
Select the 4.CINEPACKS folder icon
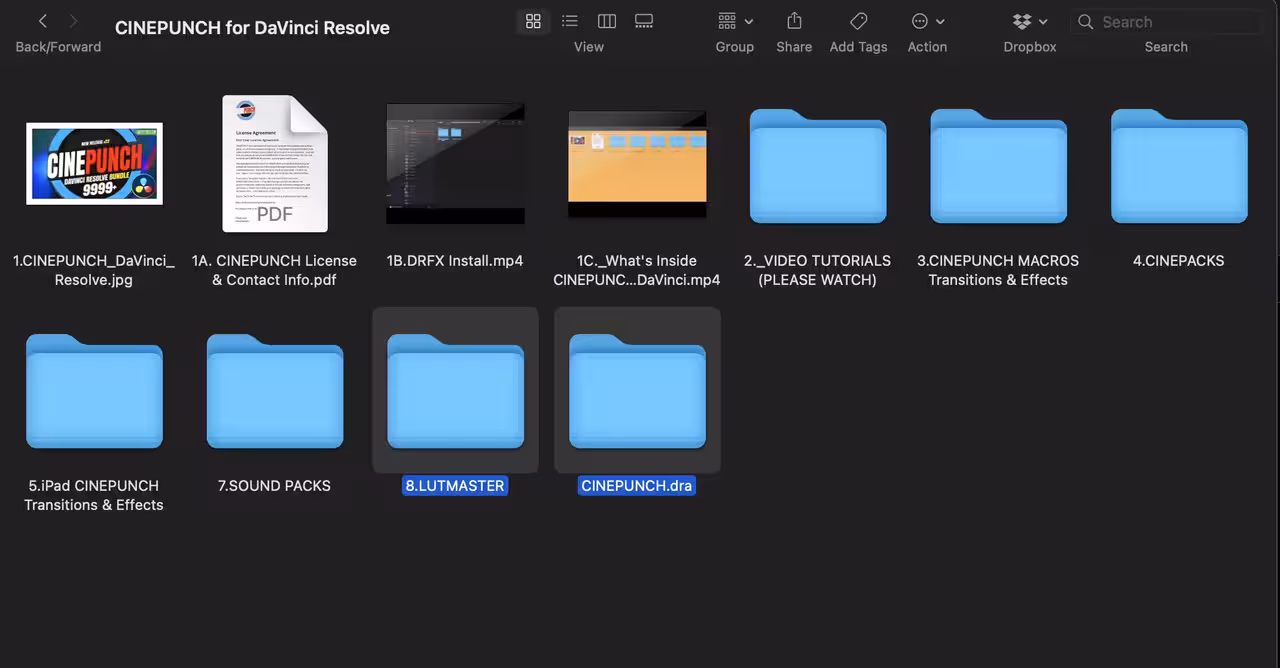point(1179,166)
